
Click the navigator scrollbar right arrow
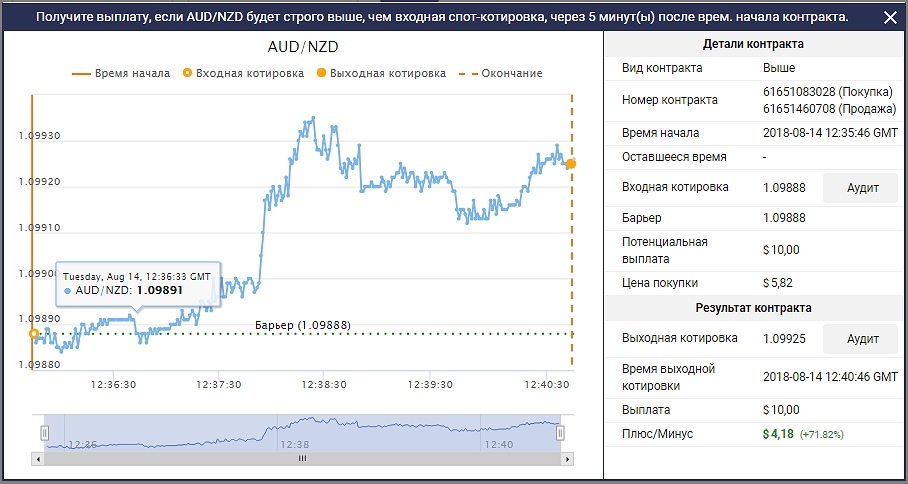tap(568, 459)
